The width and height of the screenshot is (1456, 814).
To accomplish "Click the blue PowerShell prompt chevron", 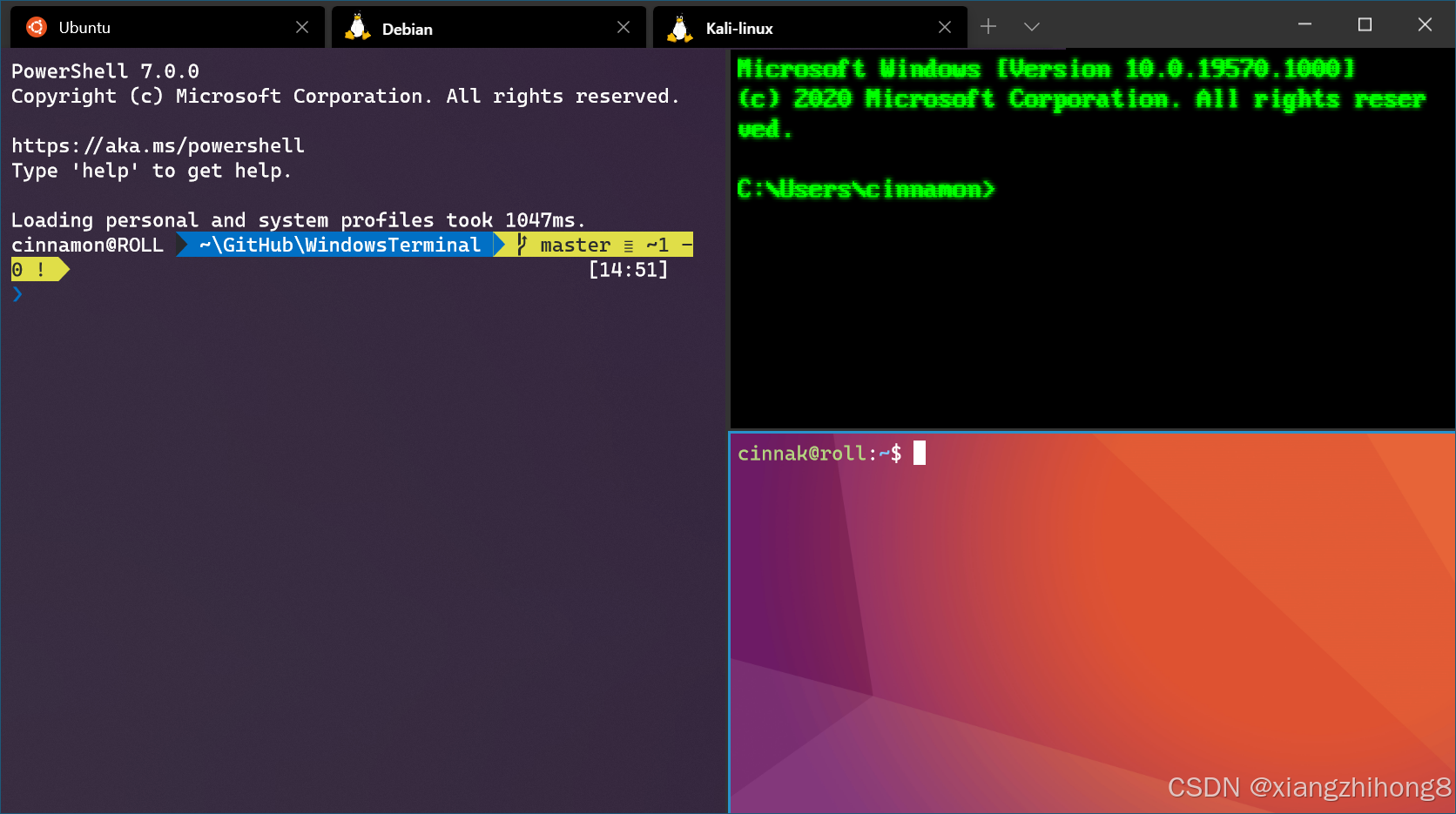I will pos(17,294).
